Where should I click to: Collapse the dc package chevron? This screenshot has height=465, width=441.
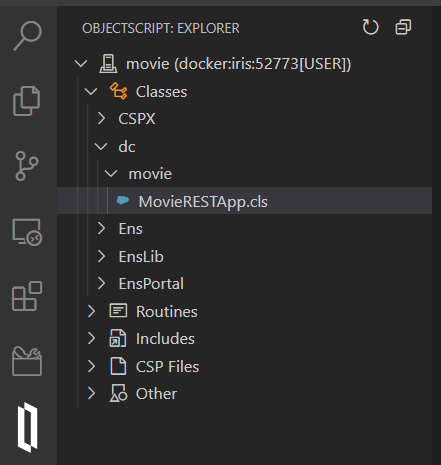tap(101, 146)
